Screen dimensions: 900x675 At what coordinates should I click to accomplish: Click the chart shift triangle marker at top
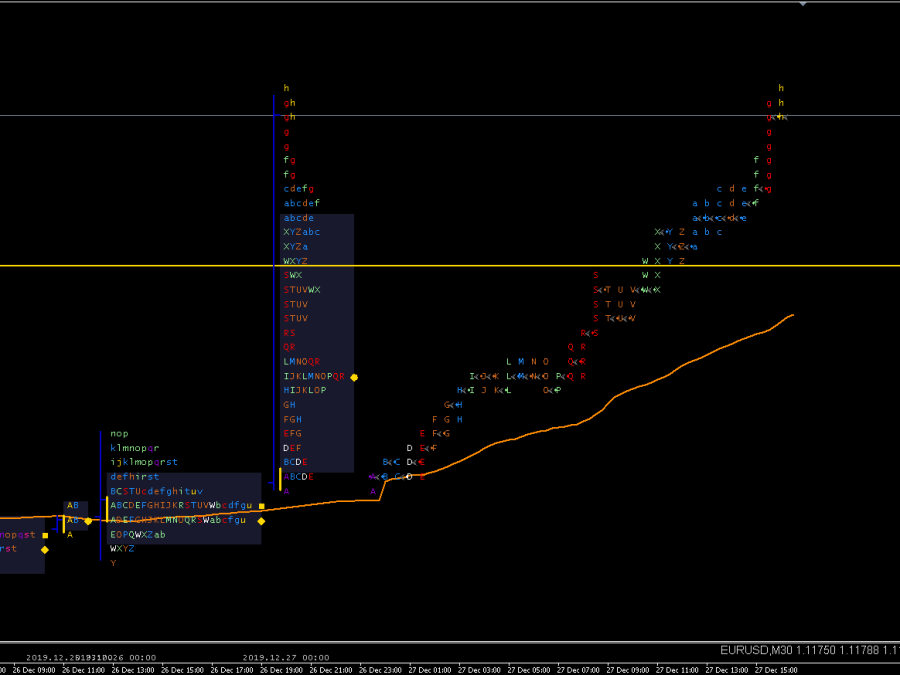tap(802, 4)
